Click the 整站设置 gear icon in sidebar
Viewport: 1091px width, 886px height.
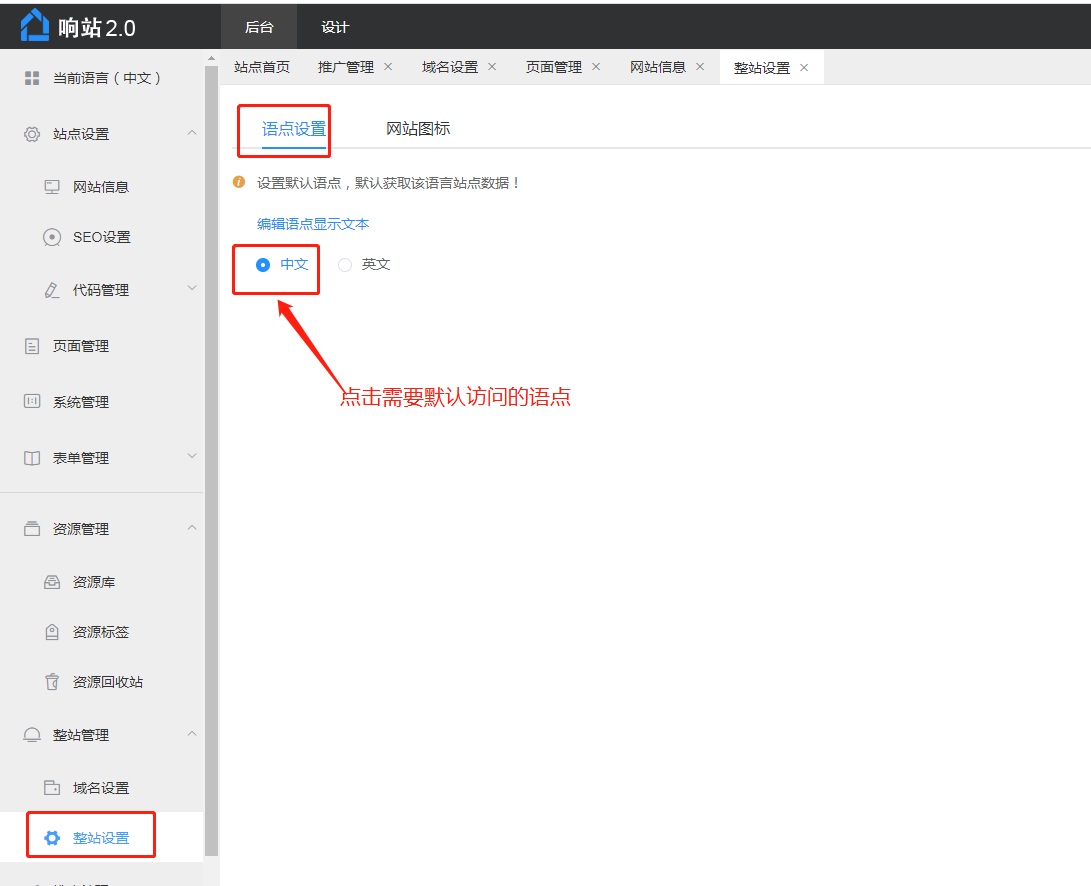coord(52,838)
